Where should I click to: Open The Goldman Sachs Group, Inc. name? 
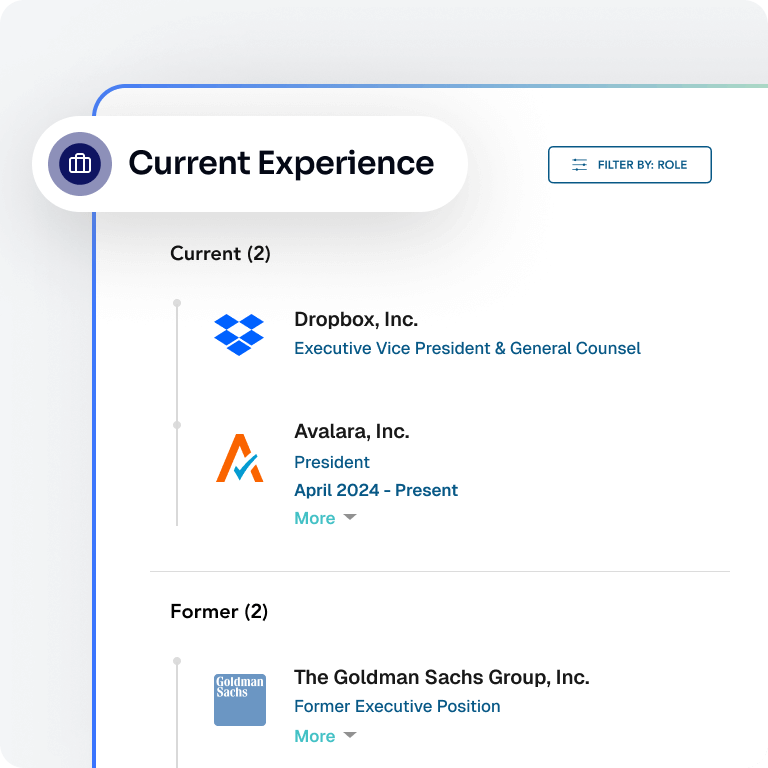[x=441, y=677]
